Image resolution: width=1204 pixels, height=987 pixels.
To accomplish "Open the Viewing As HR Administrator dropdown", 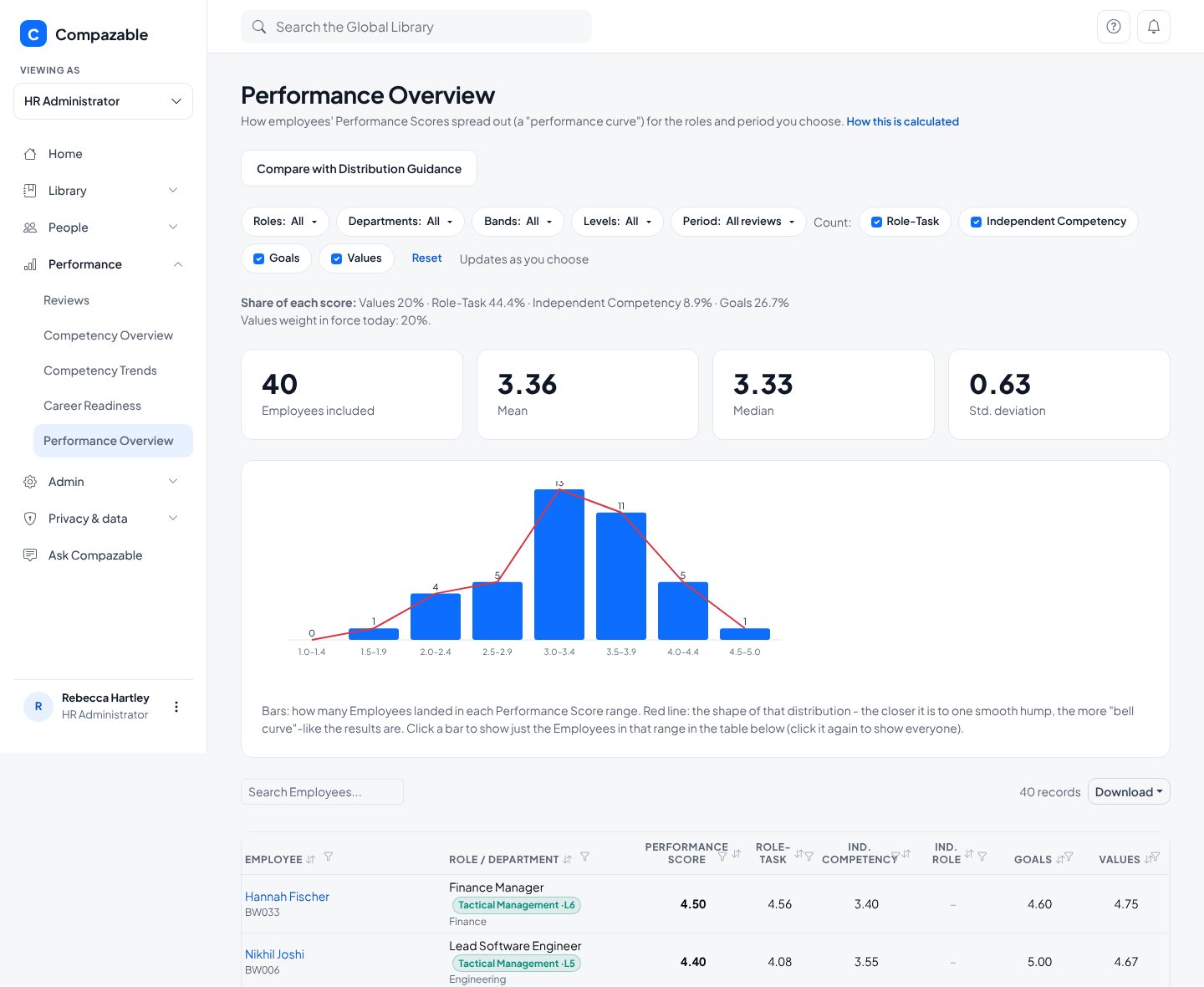I will click(x=103, y=101).
